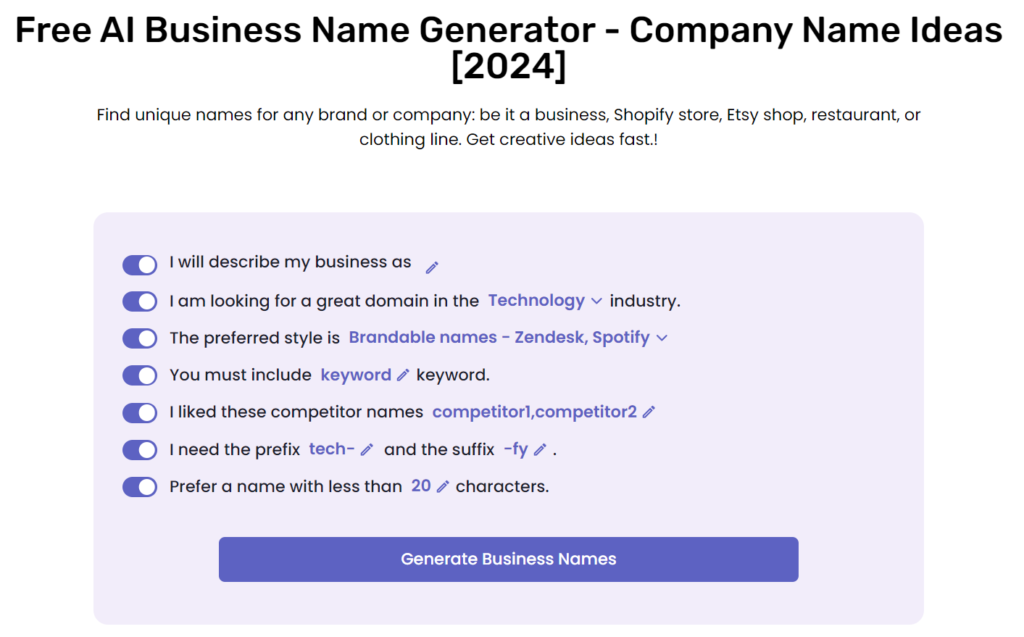Disable the character limit preference toggle

[139, 487]
